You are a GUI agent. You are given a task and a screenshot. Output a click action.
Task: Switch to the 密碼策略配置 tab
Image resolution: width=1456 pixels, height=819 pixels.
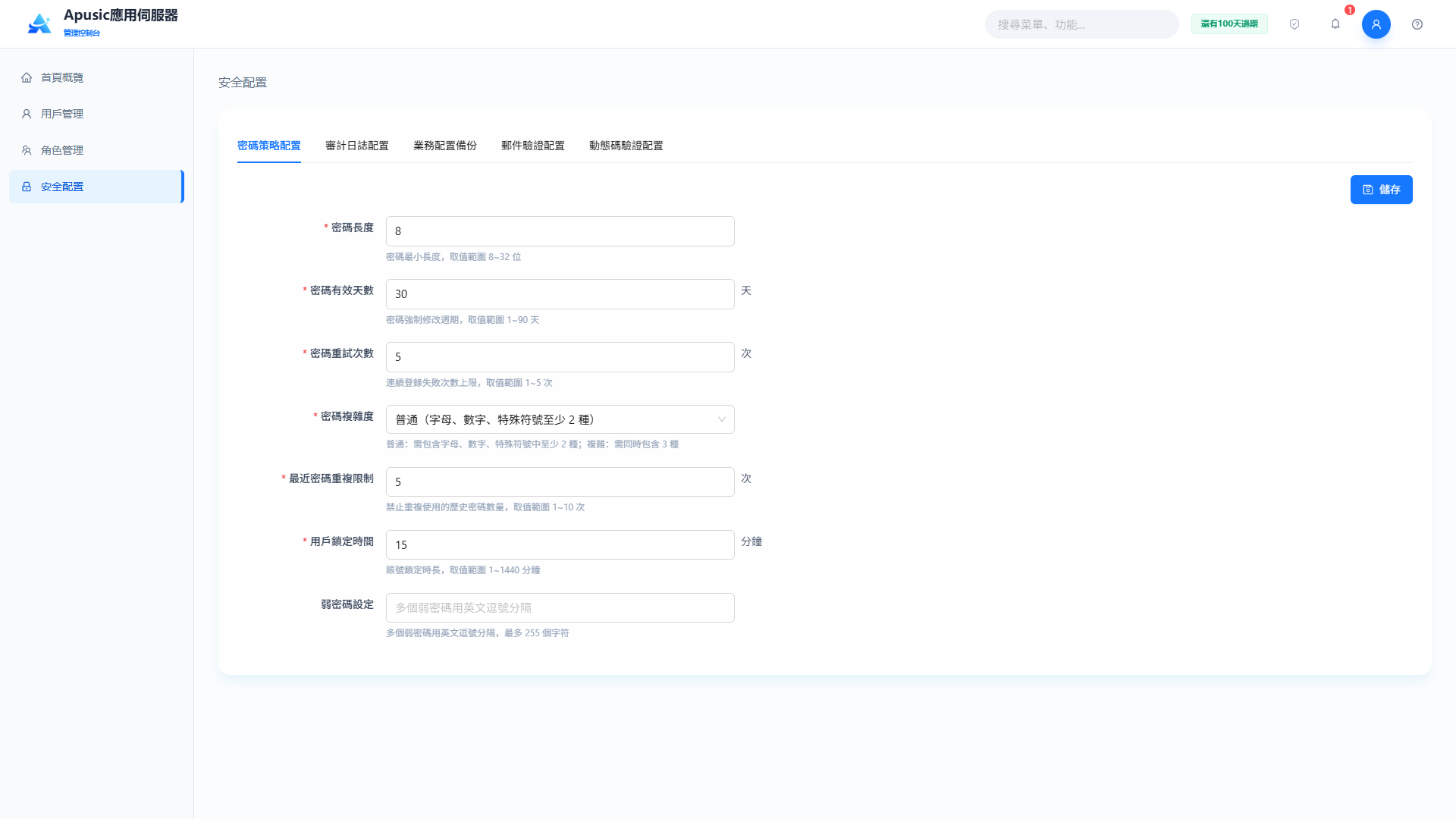tap(269, 146)
